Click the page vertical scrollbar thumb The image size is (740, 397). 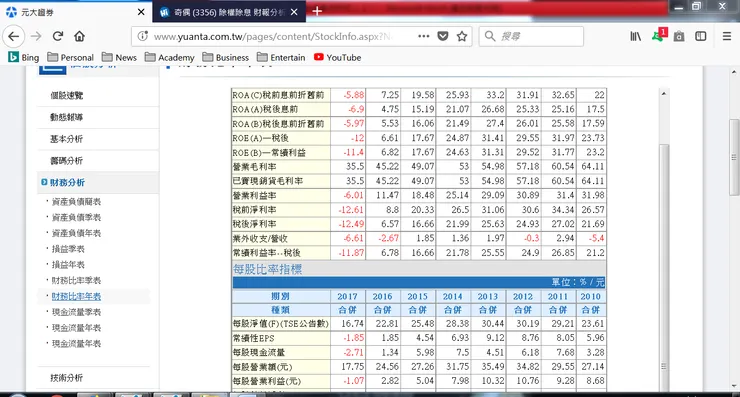click(x=734, y=156)
